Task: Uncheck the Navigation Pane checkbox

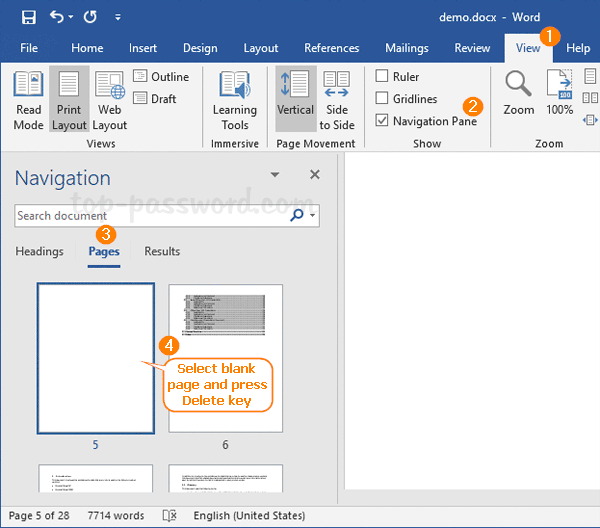Action: pyautogui.click(x=382, y=121)
